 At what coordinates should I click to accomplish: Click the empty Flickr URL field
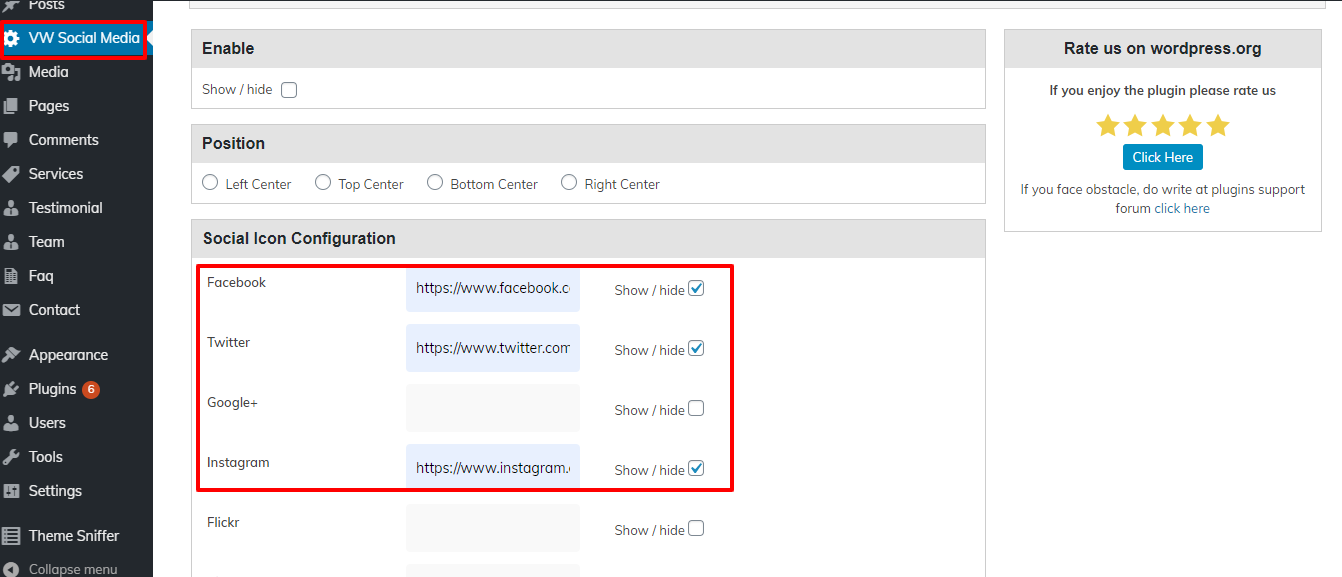click(x=492, y=528)
